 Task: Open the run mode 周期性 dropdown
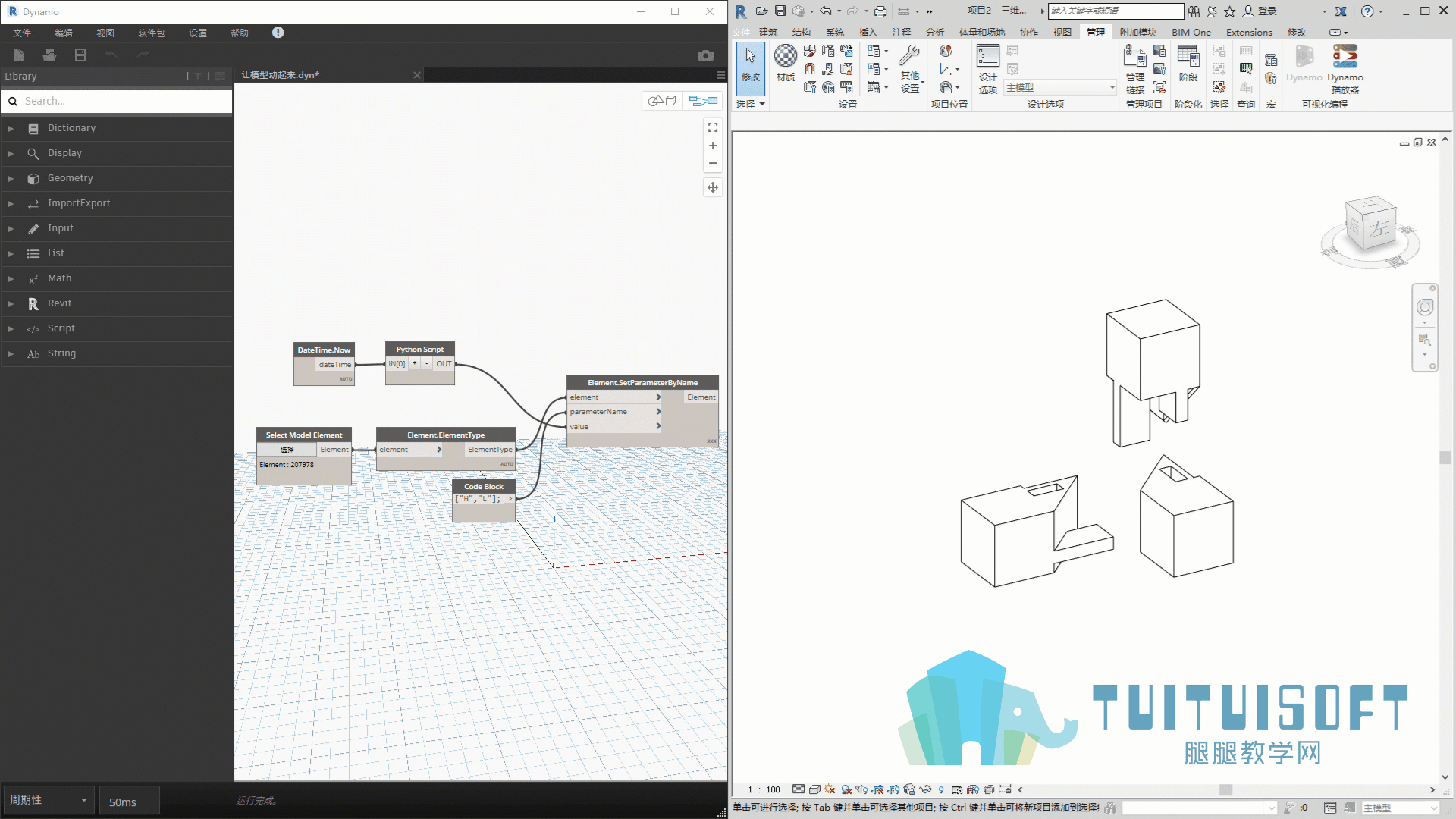pyautogui.click(x=49, y=800)
